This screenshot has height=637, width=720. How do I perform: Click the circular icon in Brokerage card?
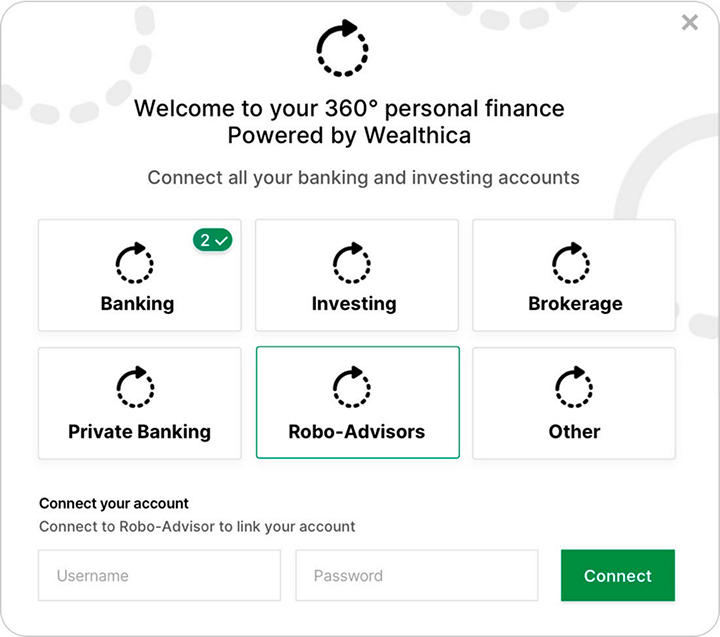(x=572, y=264)
